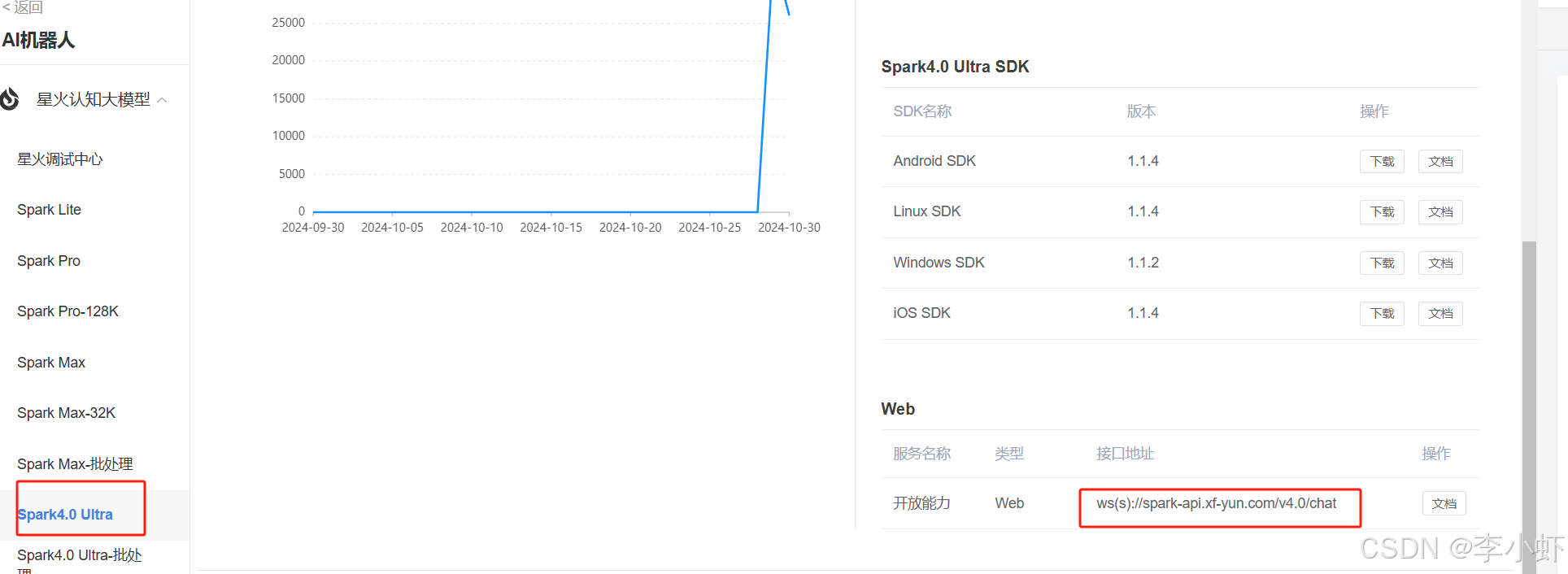Click Android SDK version 1.1.4
Image resolution: width=1568 pixels, height=574 pixels.
[1143, 161]
